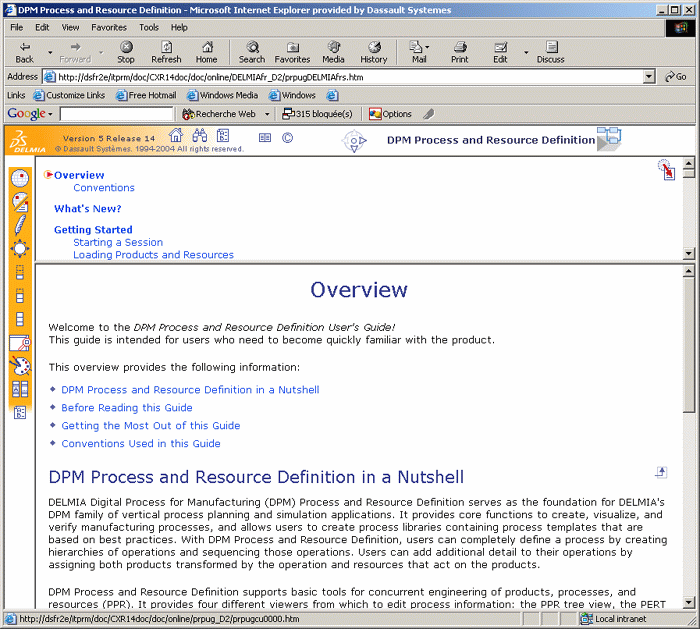700x629 pixels.
Task: Click the window with magnifier sidebar icon
Action: (20, 343)
